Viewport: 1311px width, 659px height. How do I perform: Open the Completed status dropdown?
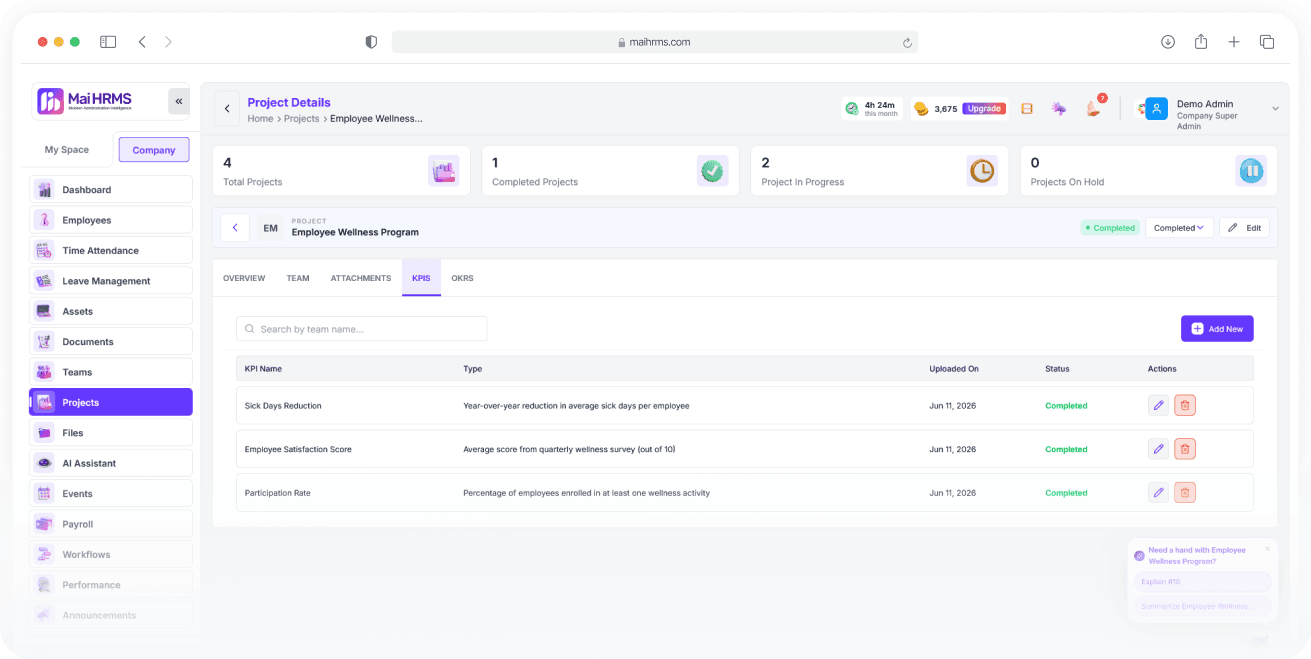point(1179,228)
